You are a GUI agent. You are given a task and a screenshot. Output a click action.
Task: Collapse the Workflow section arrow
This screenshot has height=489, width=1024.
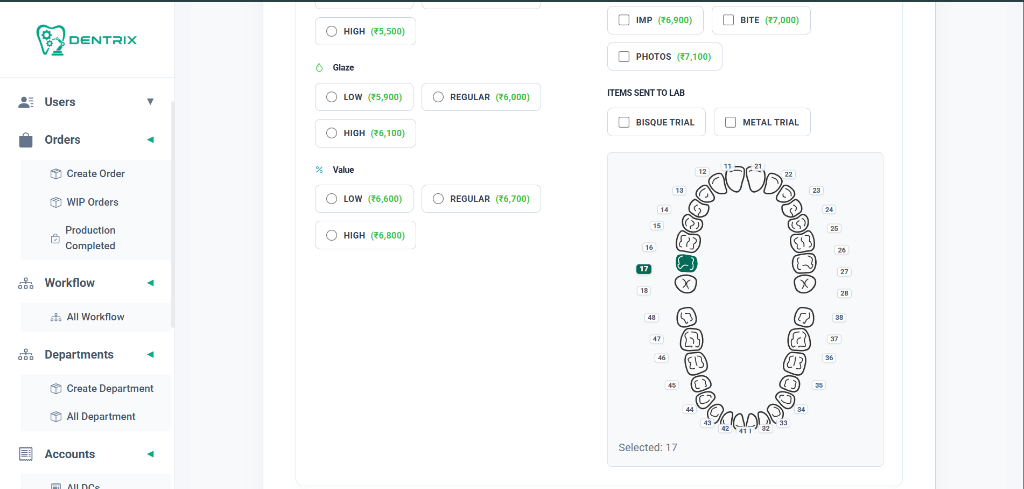click(x=150, y=283)
